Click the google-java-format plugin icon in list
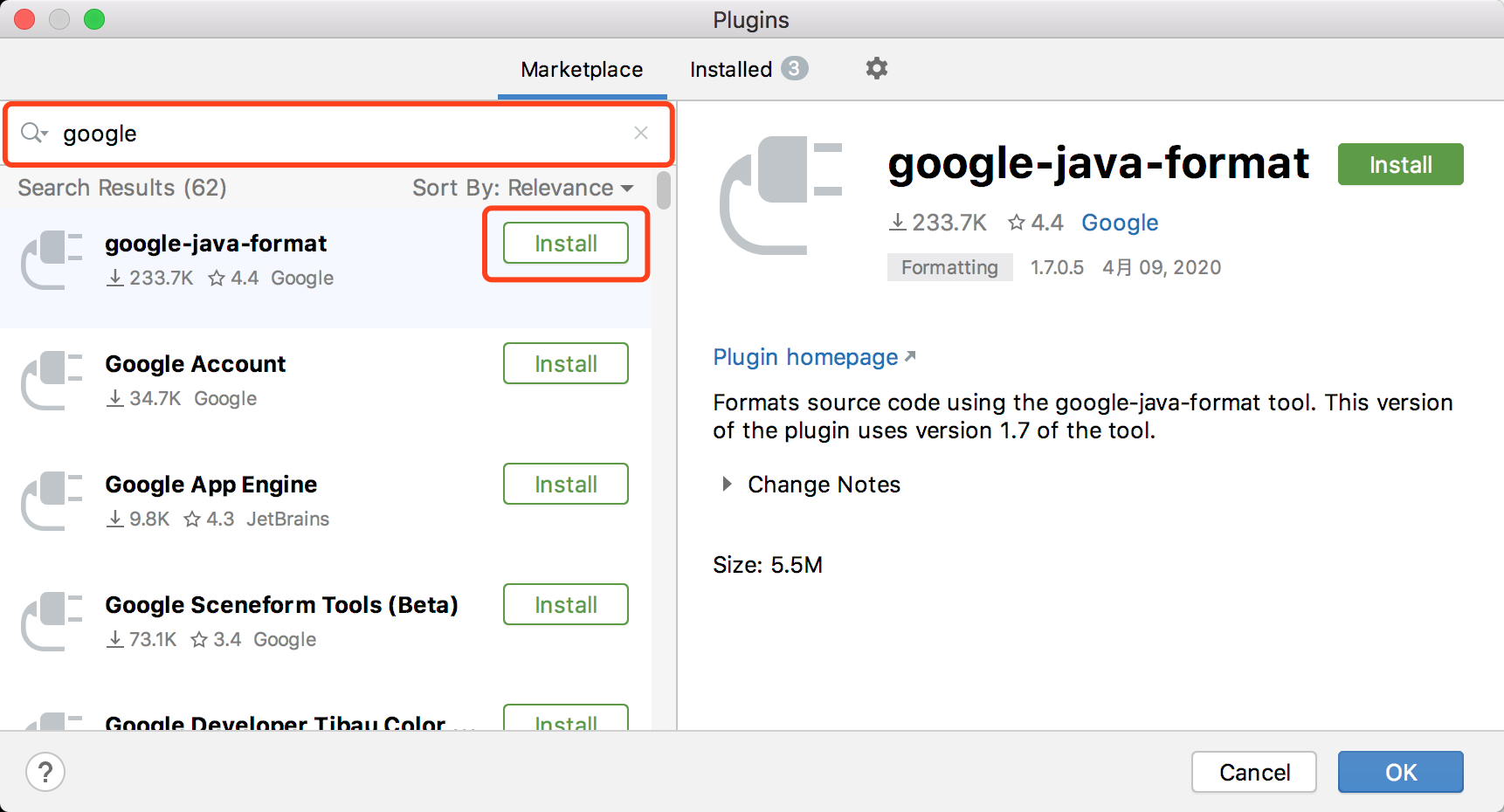This screenshot has height=812, width=1504. click(52, 259)
